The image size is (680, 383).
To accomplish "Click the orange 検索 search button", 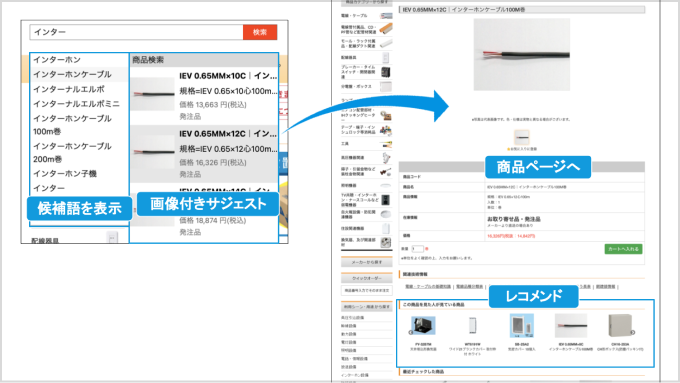I will 260,32.
